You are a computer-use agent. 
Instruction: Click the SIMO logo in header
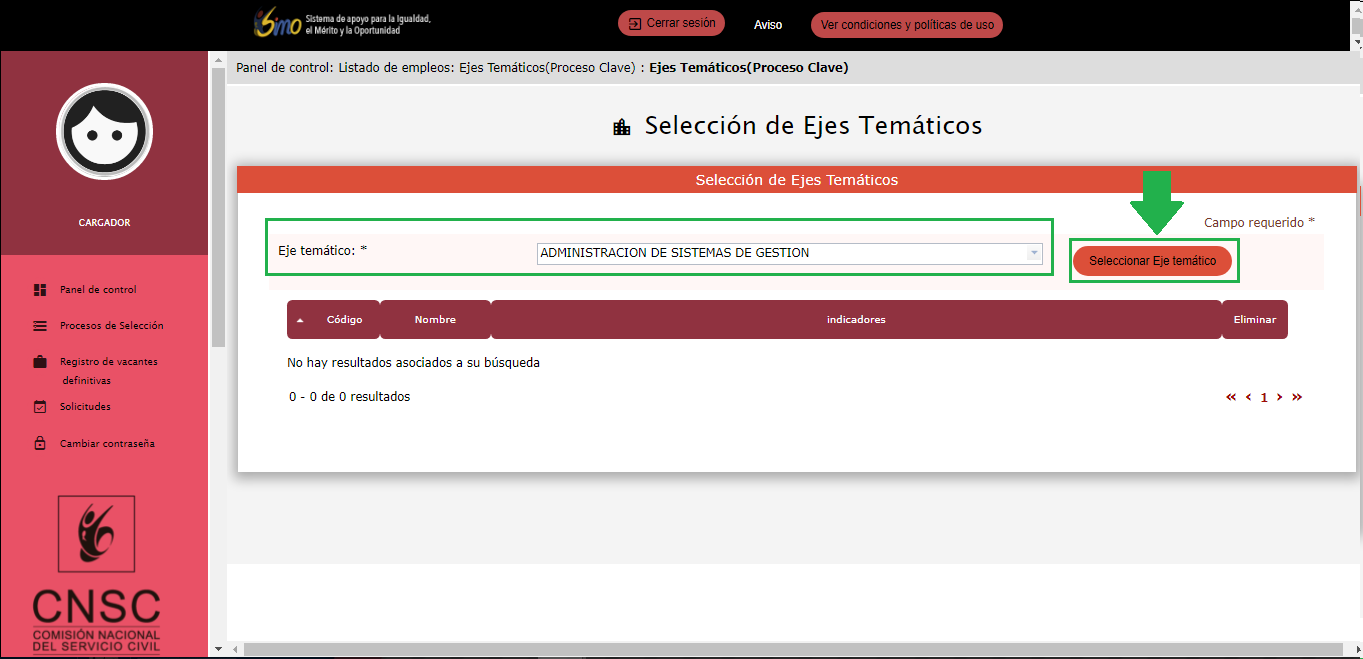click(x=277, y=24)
